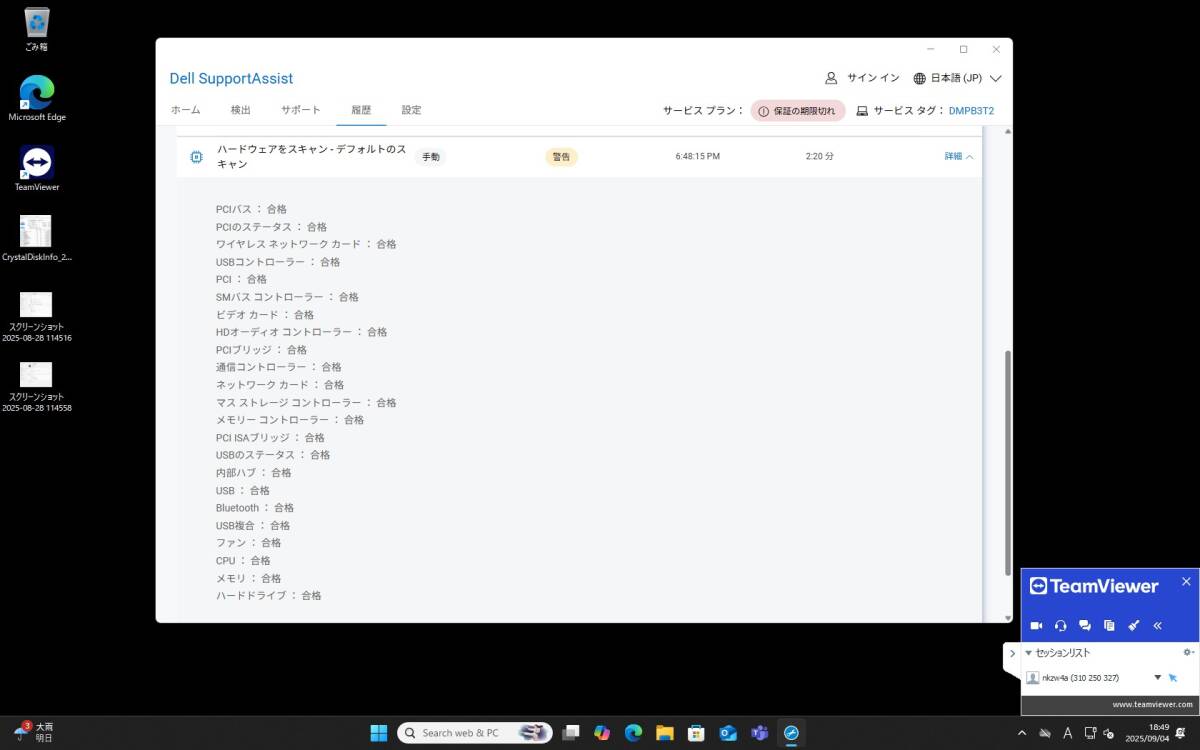Screen dimensions: 1200x750
Task: Switch to the 検出 tab
Action: click(x=240, y=110)
